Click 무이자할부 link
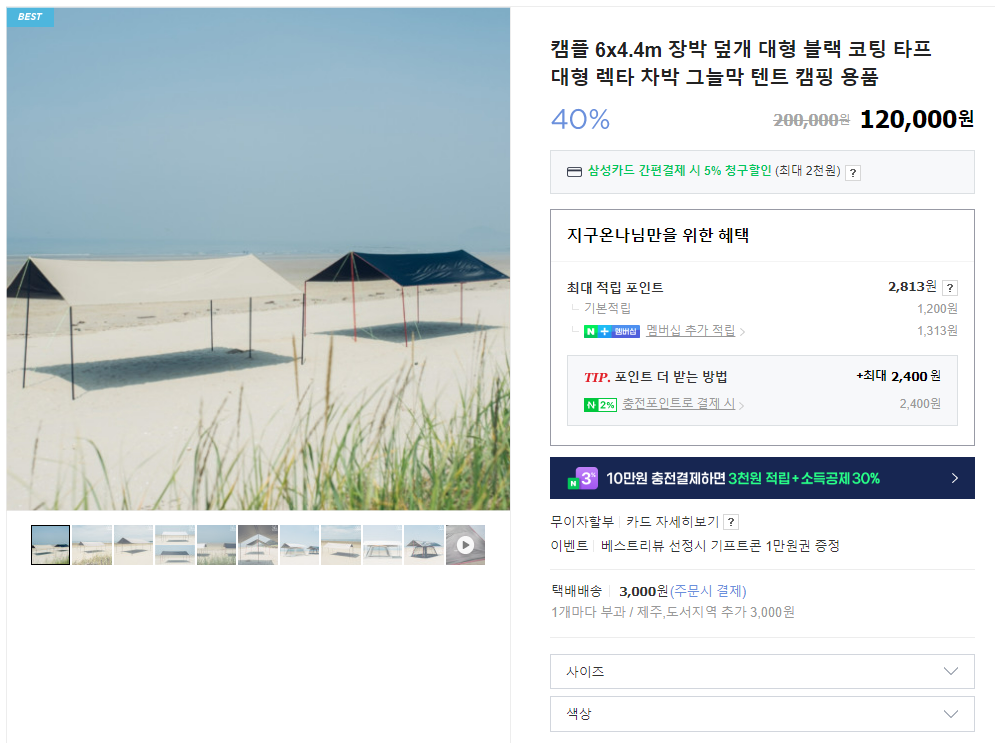 [582, 522]
